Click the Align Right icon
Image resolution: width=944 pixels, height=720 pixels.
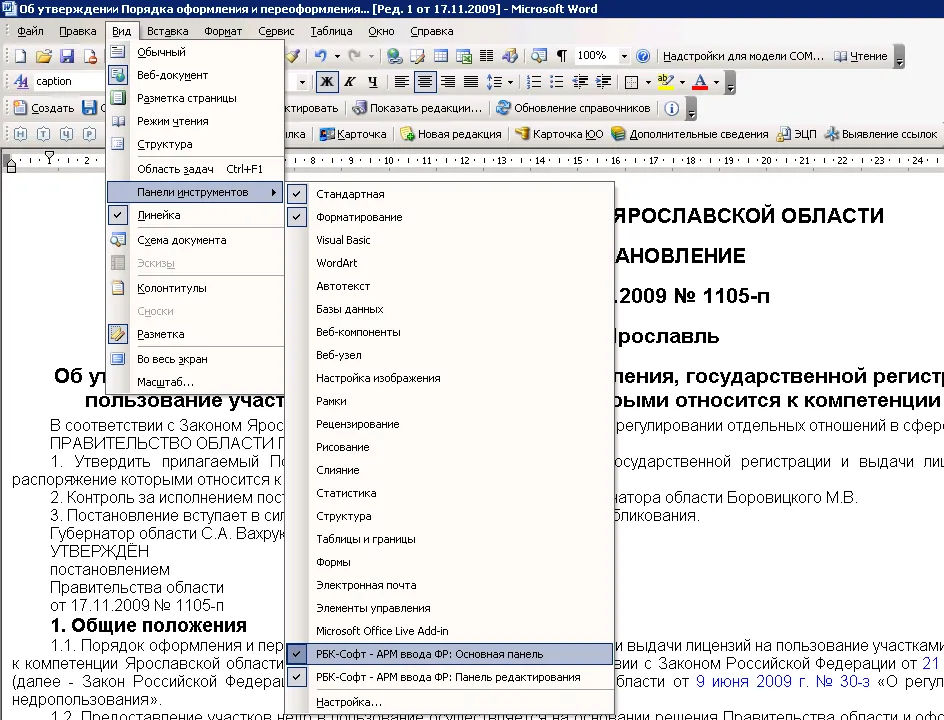447,81
